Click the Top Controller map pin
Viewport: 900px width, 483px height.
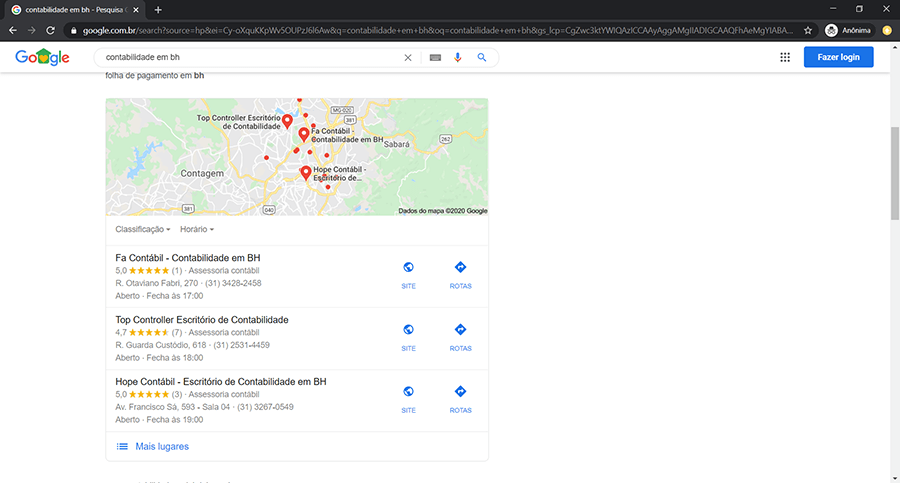(x=288, y=121)
